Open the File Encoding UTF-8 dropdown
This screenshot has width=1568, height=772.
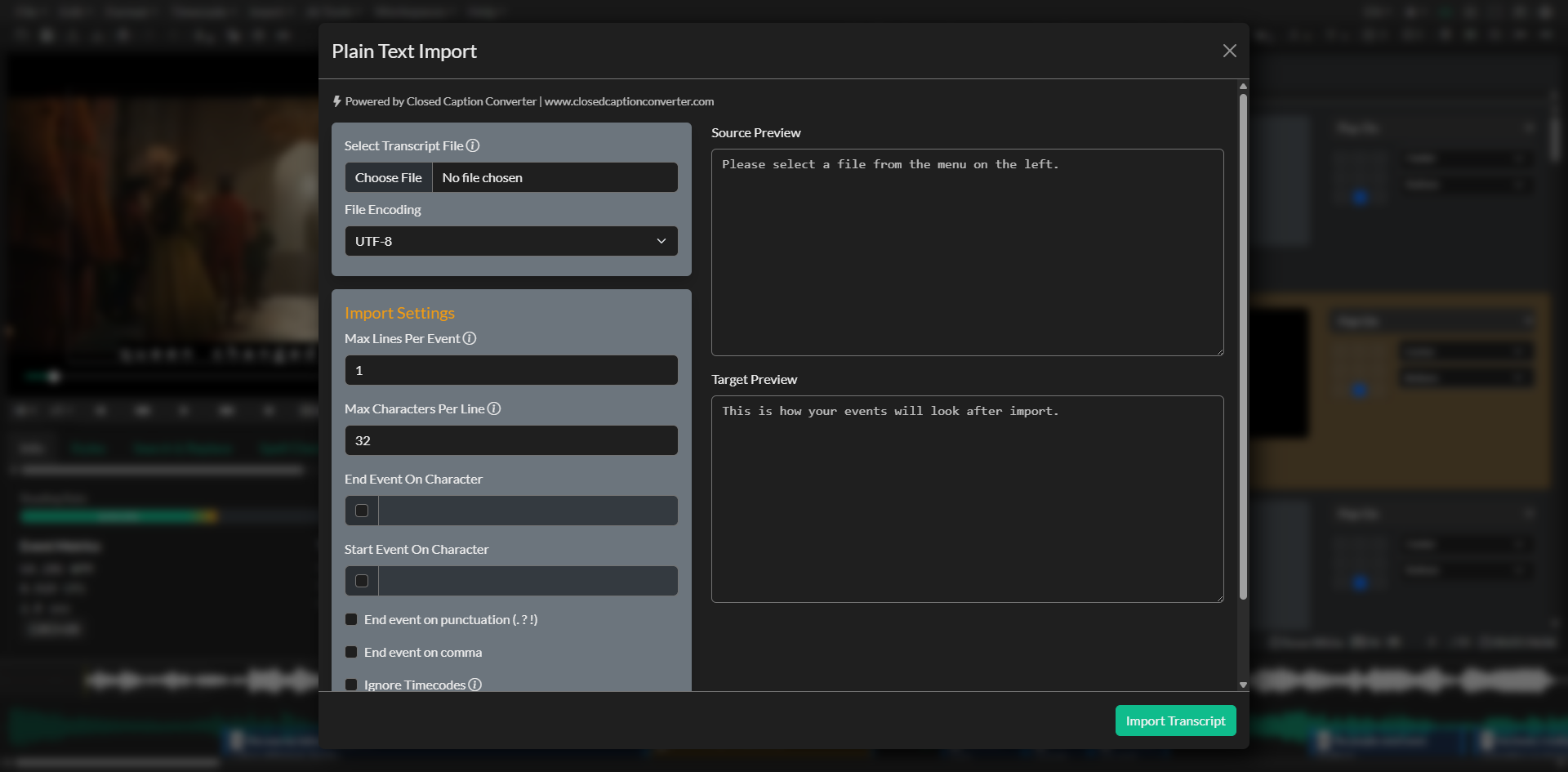point(511,241)
